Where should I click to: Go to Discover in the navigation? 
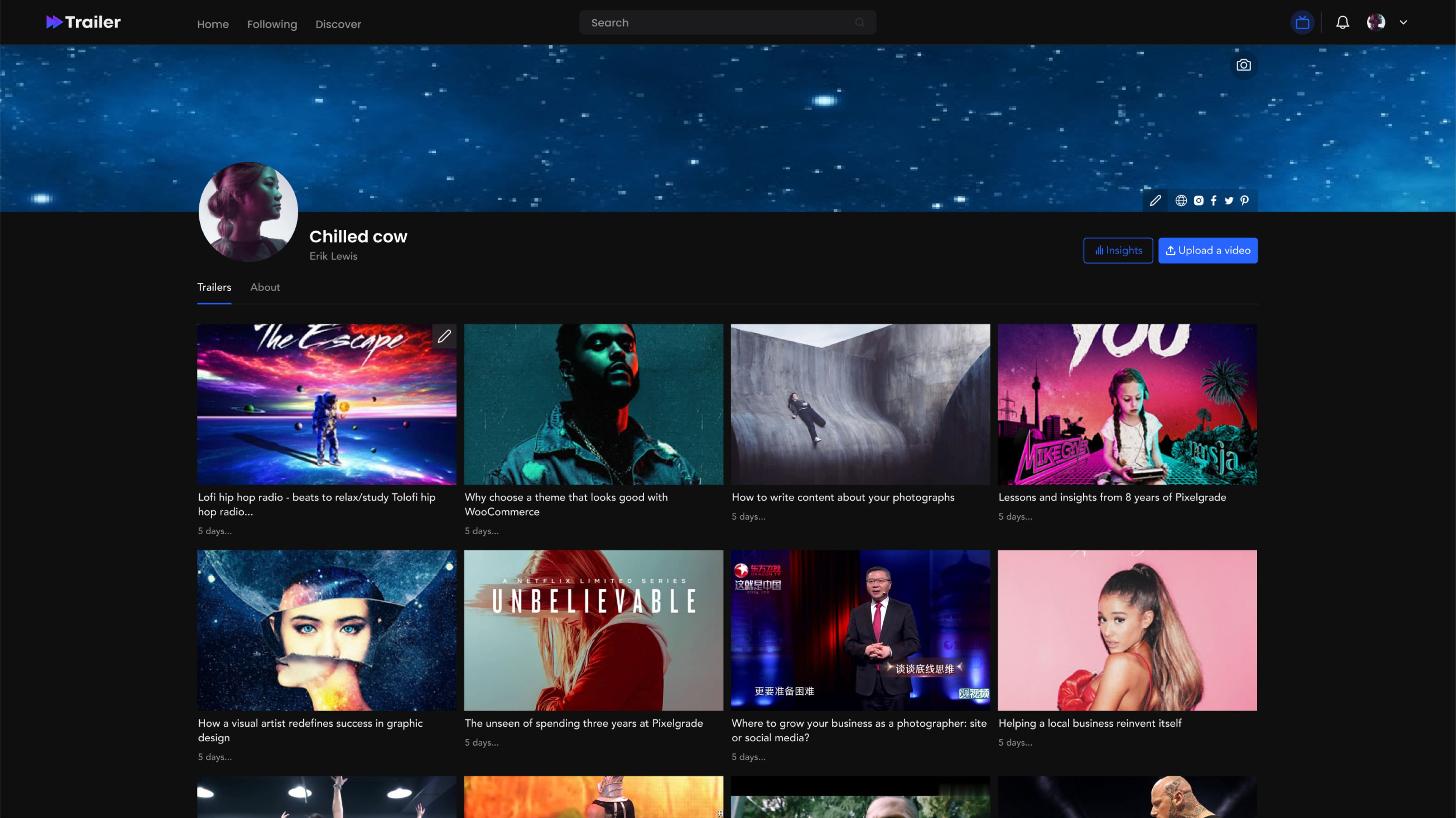[x=338, y=24]
